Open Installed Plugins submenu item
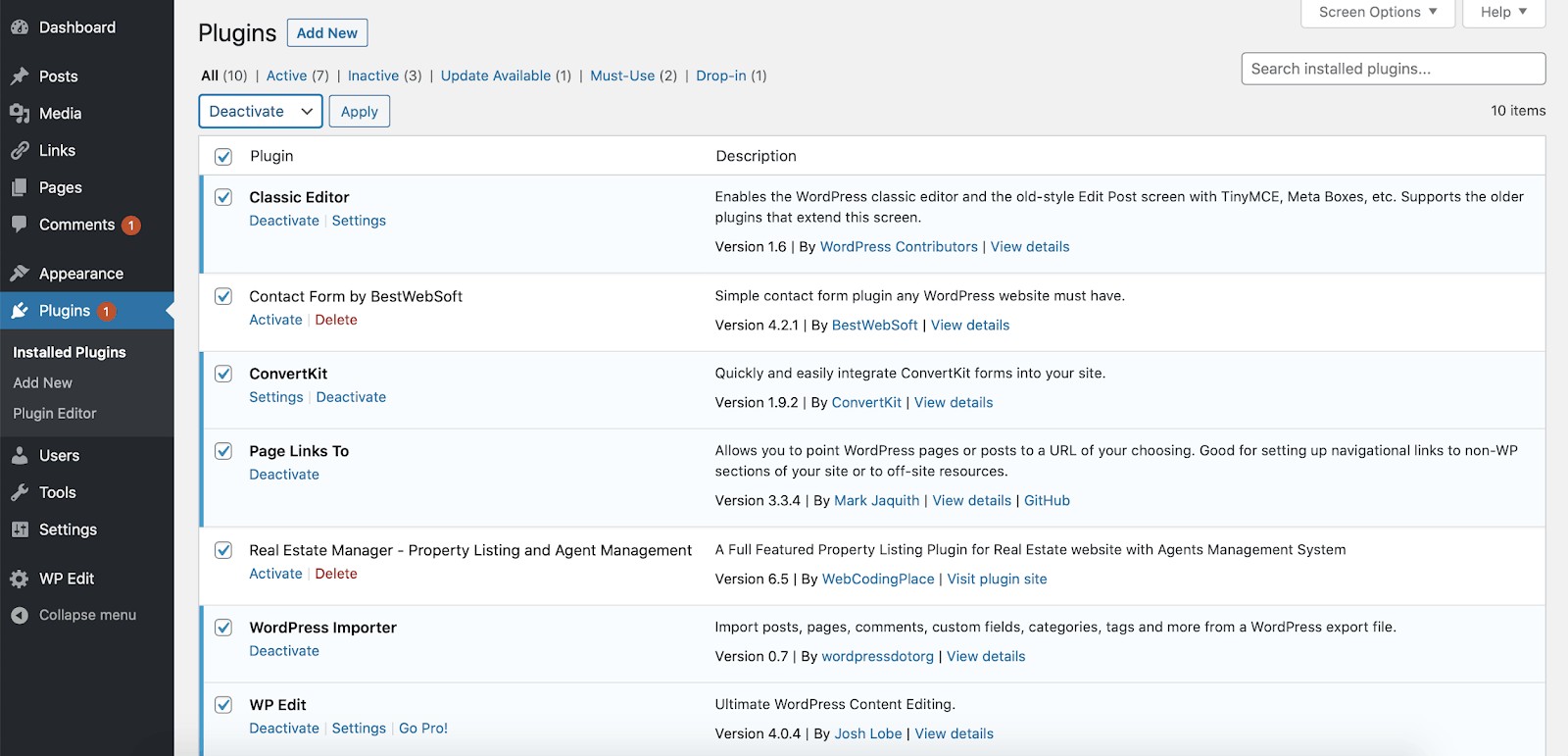The height and width of the screenshot is (756, 1568). pyautogui.click(x=70, y=352)
